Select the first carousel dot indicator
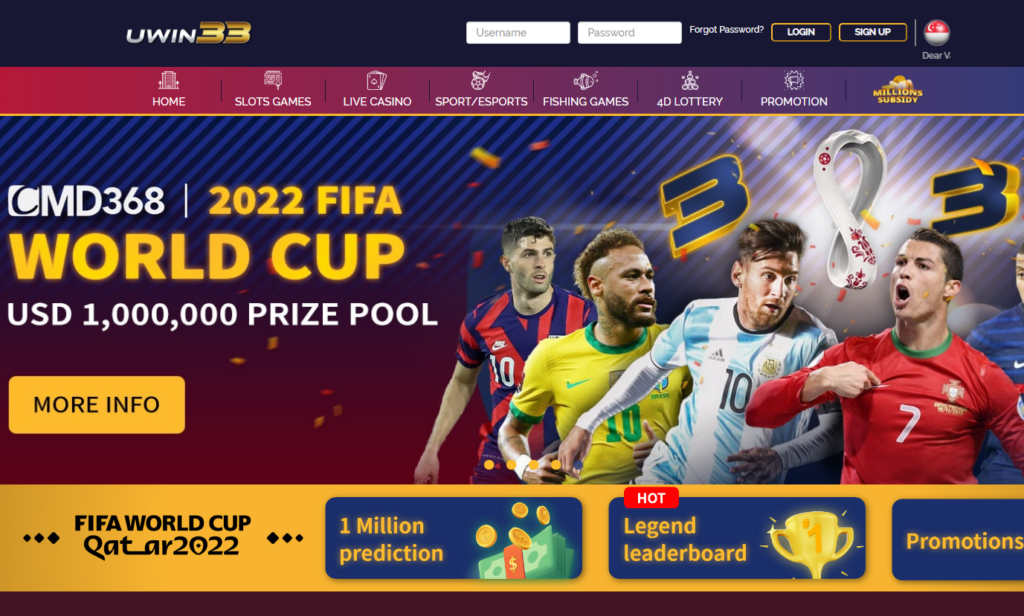Image resolution: width=1024 pixels, height=616 pixels. click(489, 464)
